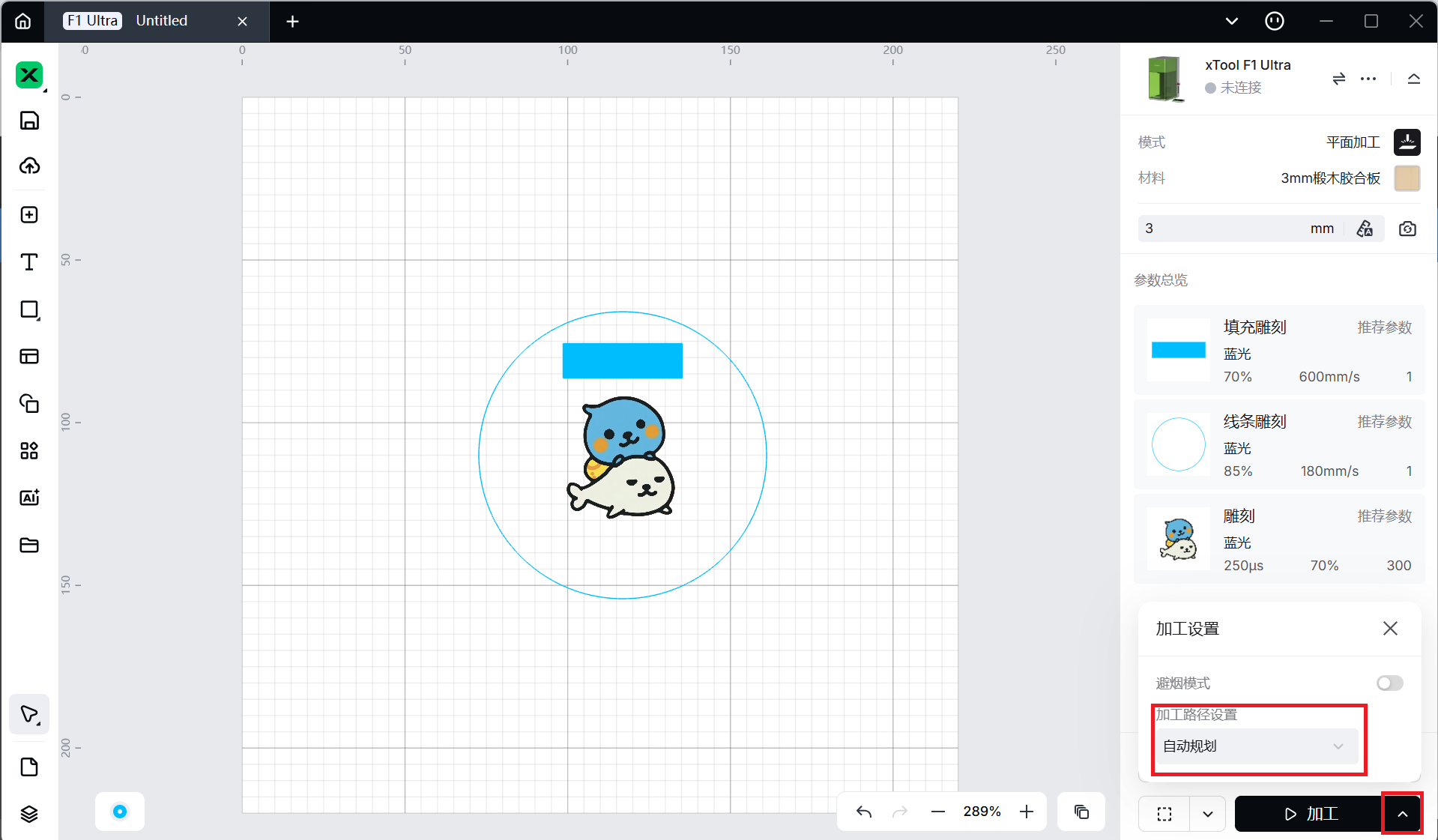Open the AI tool icon
Screen dimensions: 1438x840
[29, 498]
